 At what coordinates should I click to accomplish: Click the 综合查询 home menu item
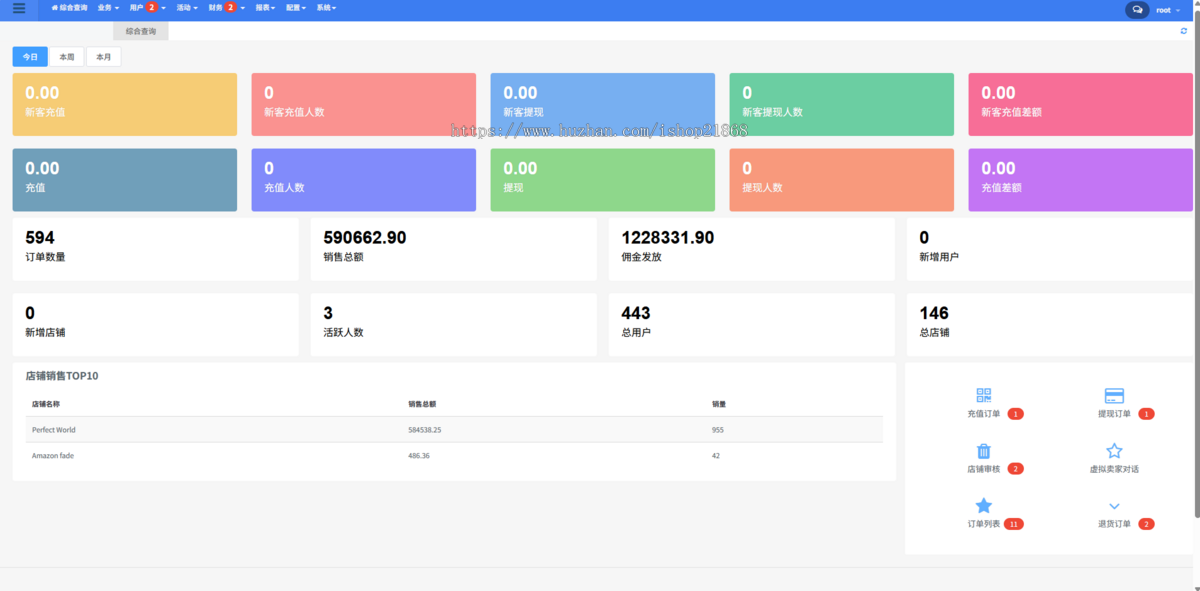click(69, 8)
